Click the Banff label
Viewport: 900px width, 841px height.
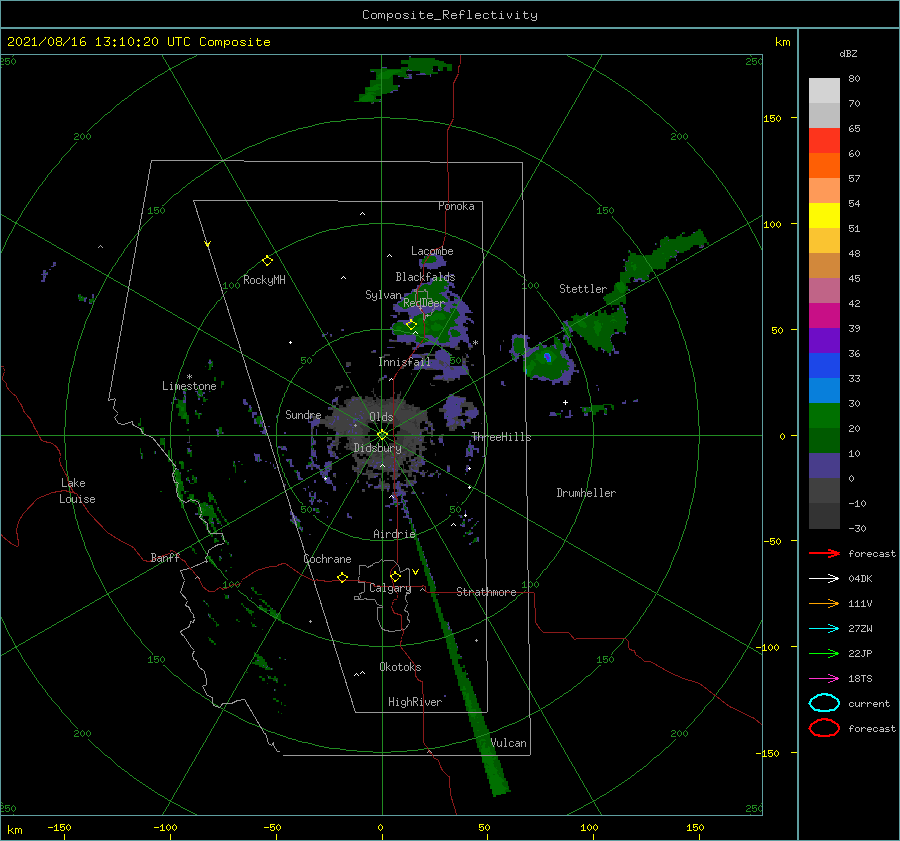pyautogui.click(x=165, y=557)
